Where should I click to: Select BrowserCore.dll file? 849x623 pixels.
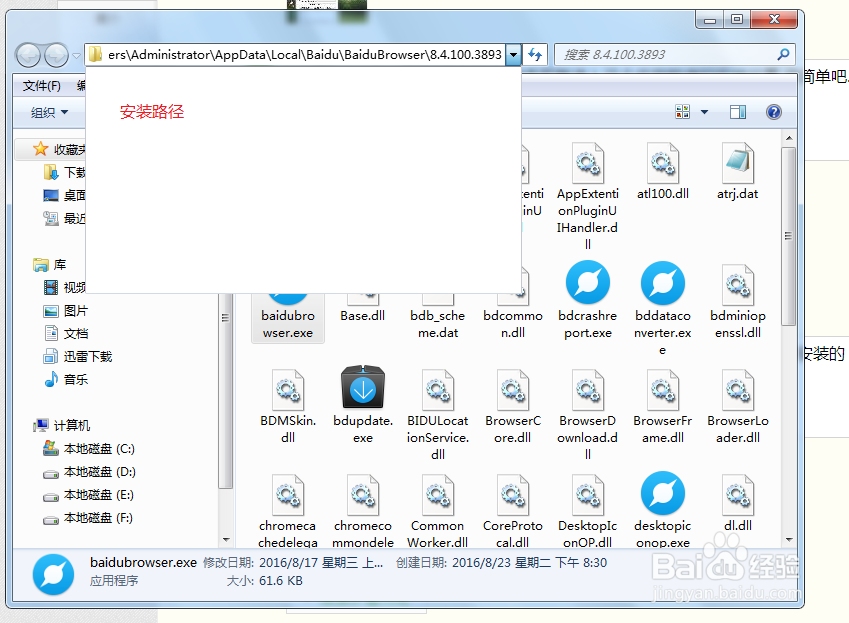(513, 406)
